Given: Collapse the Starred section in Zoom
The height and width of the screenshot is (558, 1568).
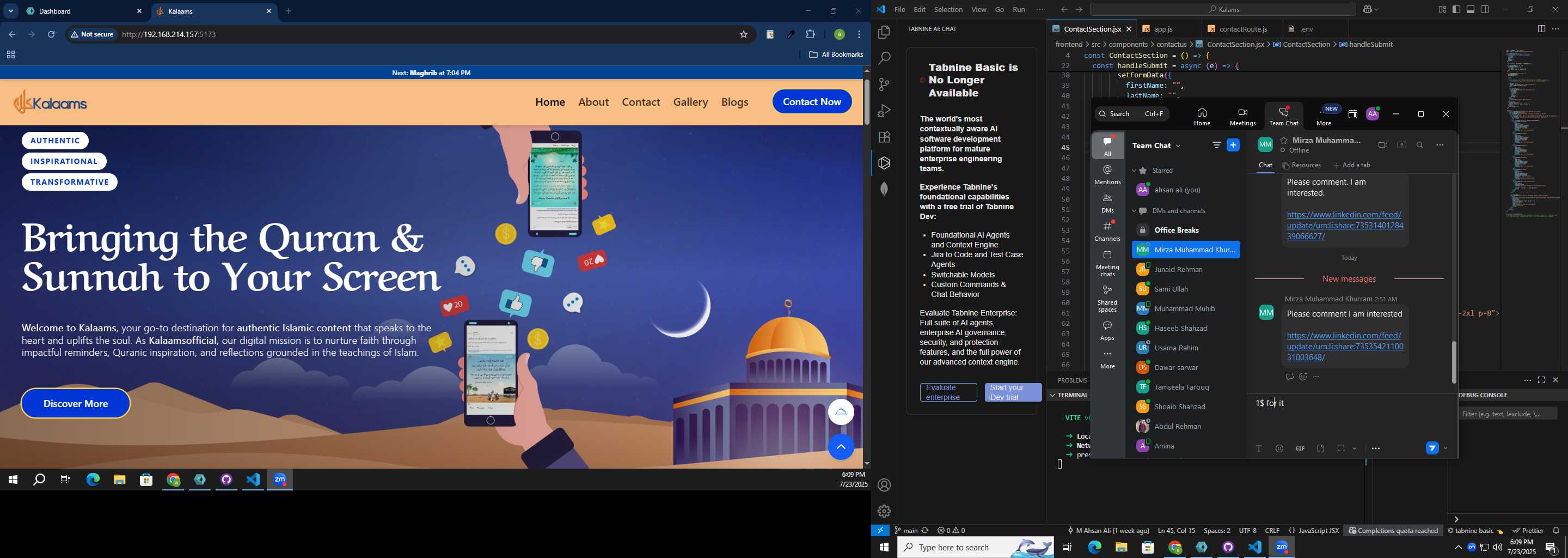Looking at the screenshot, I should (x=1134, y=171).
